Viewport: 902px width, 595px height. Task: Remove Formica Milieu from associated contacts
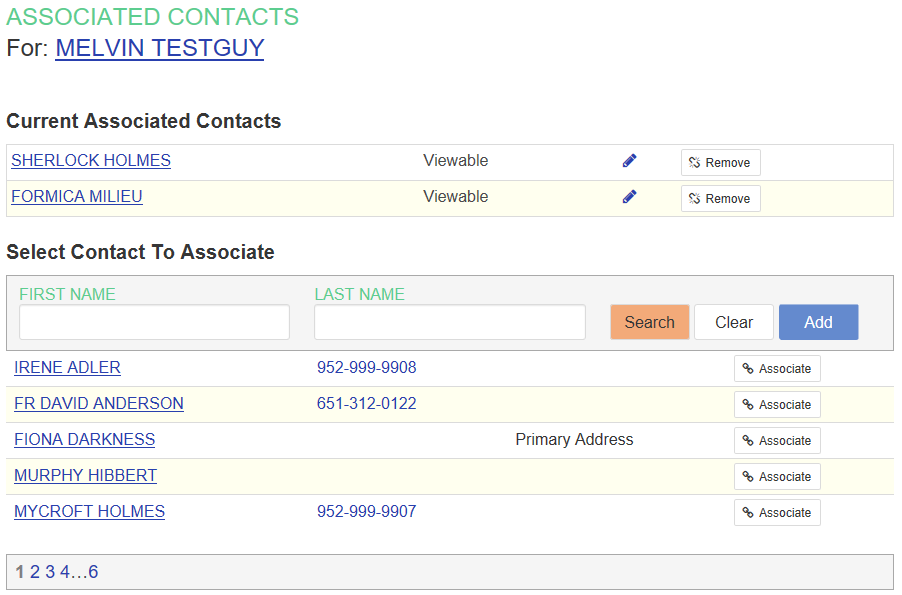pos(720,199)
